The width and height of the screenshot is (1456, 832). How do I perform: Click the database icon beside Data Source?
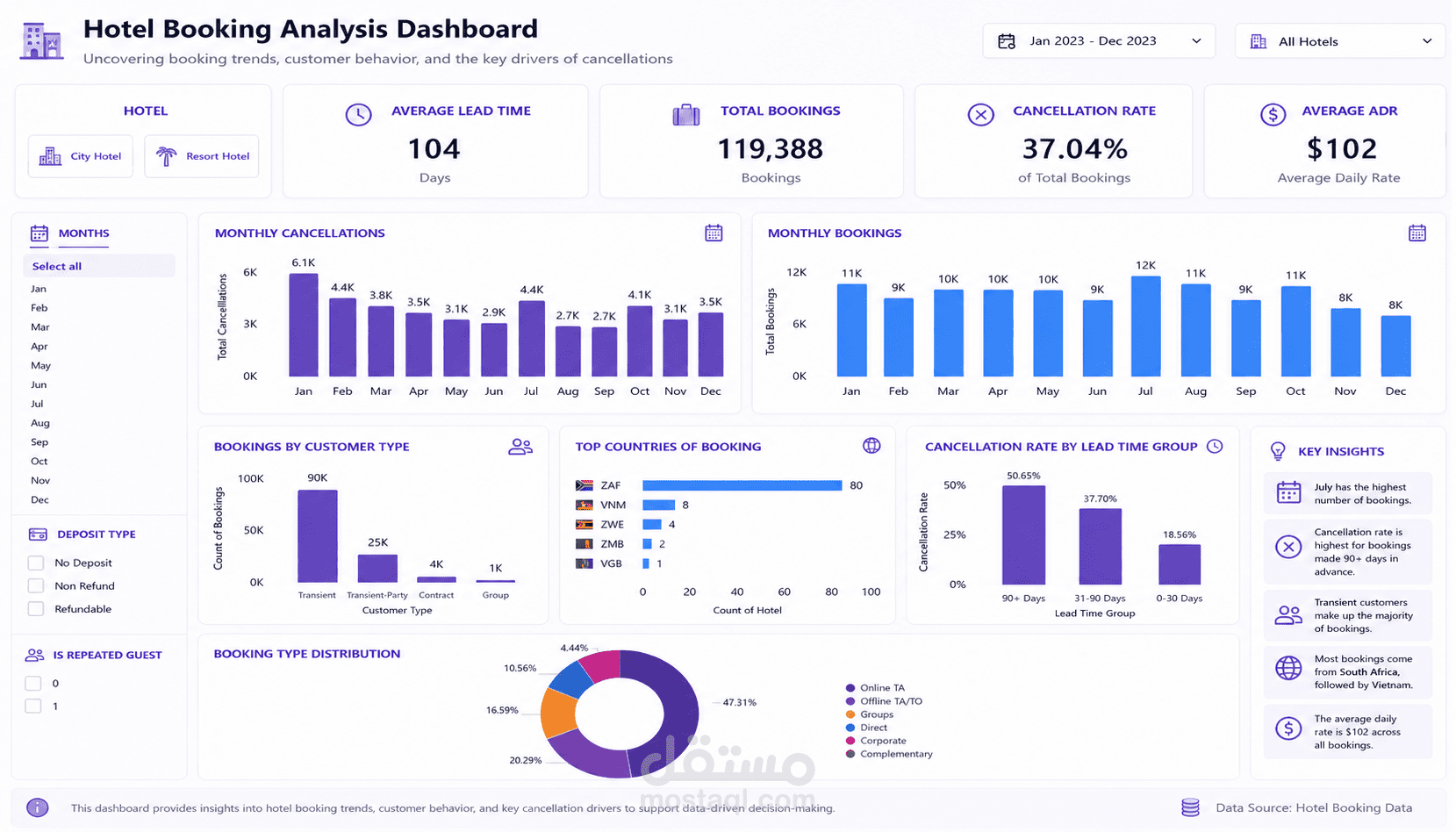tap(1190, 807)
